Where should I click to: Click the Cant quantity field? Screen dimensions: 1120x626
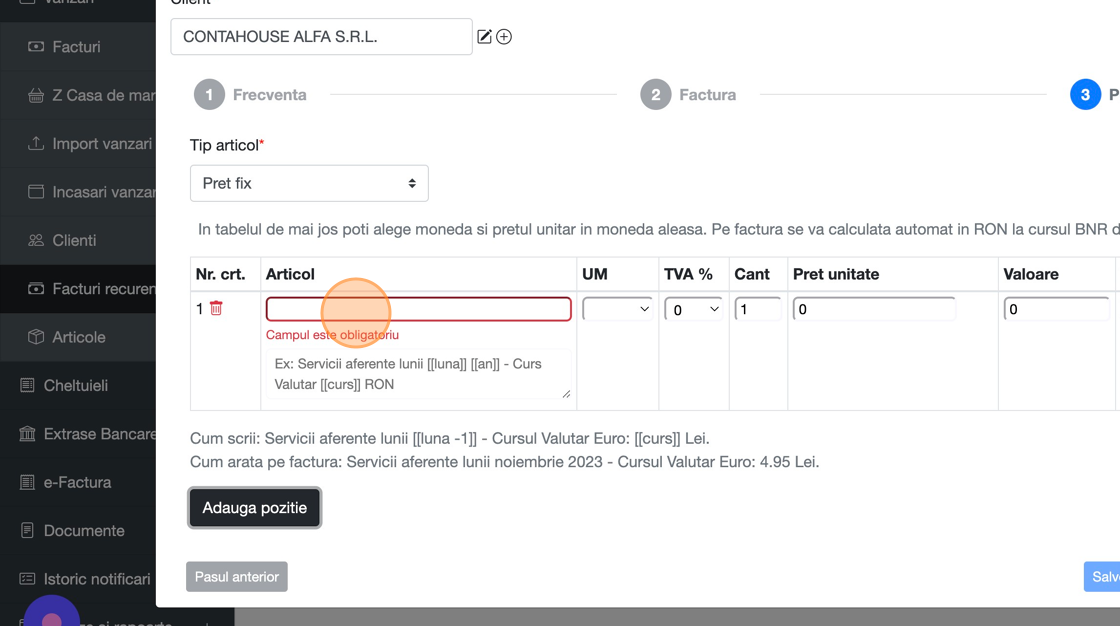(757, 309)
